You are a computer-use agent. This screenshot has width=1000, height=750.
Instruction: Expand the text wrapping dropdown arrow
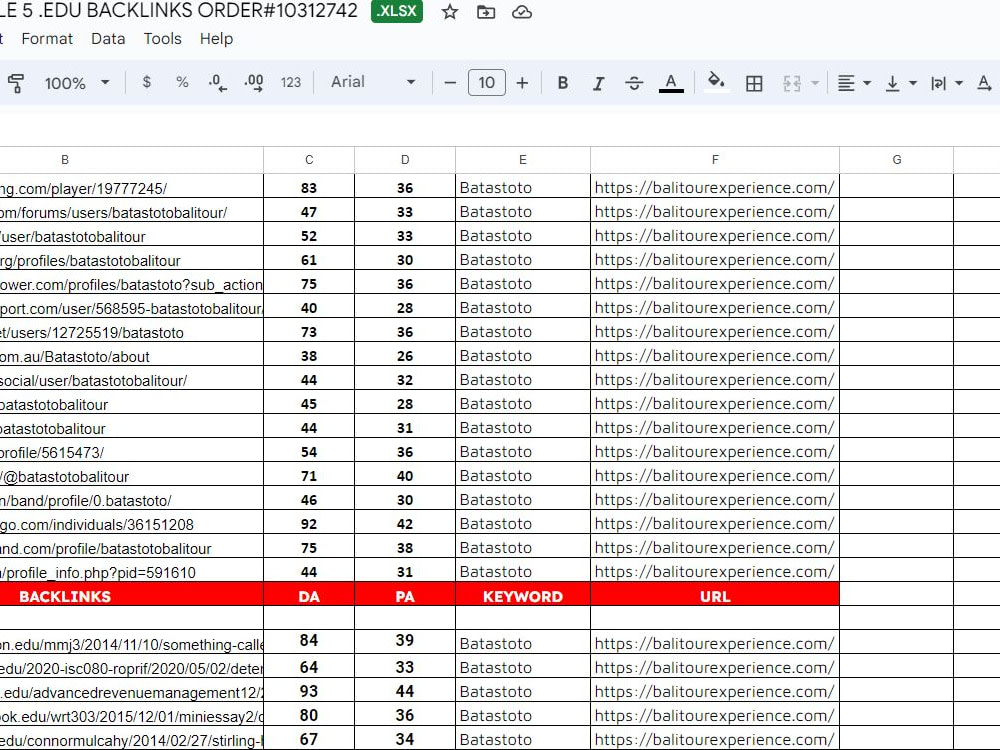pyautogui.click(x=959, y=83)
